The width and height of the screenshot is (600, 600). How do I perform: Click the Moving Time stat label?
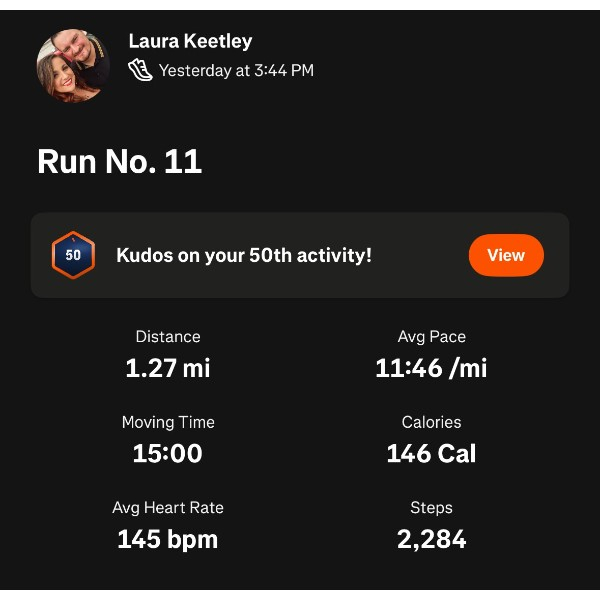coord(168,422)
